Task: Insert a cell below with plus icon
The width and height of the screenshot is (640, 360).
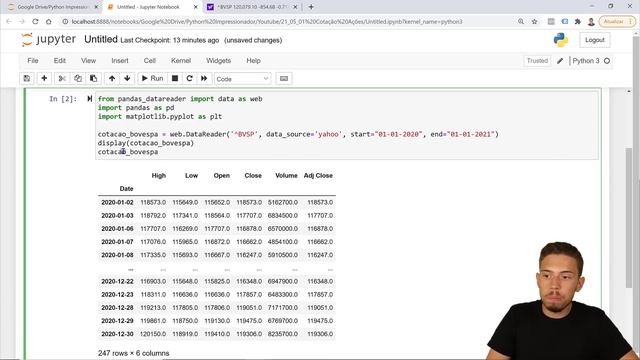Action: tap(44, 78)
